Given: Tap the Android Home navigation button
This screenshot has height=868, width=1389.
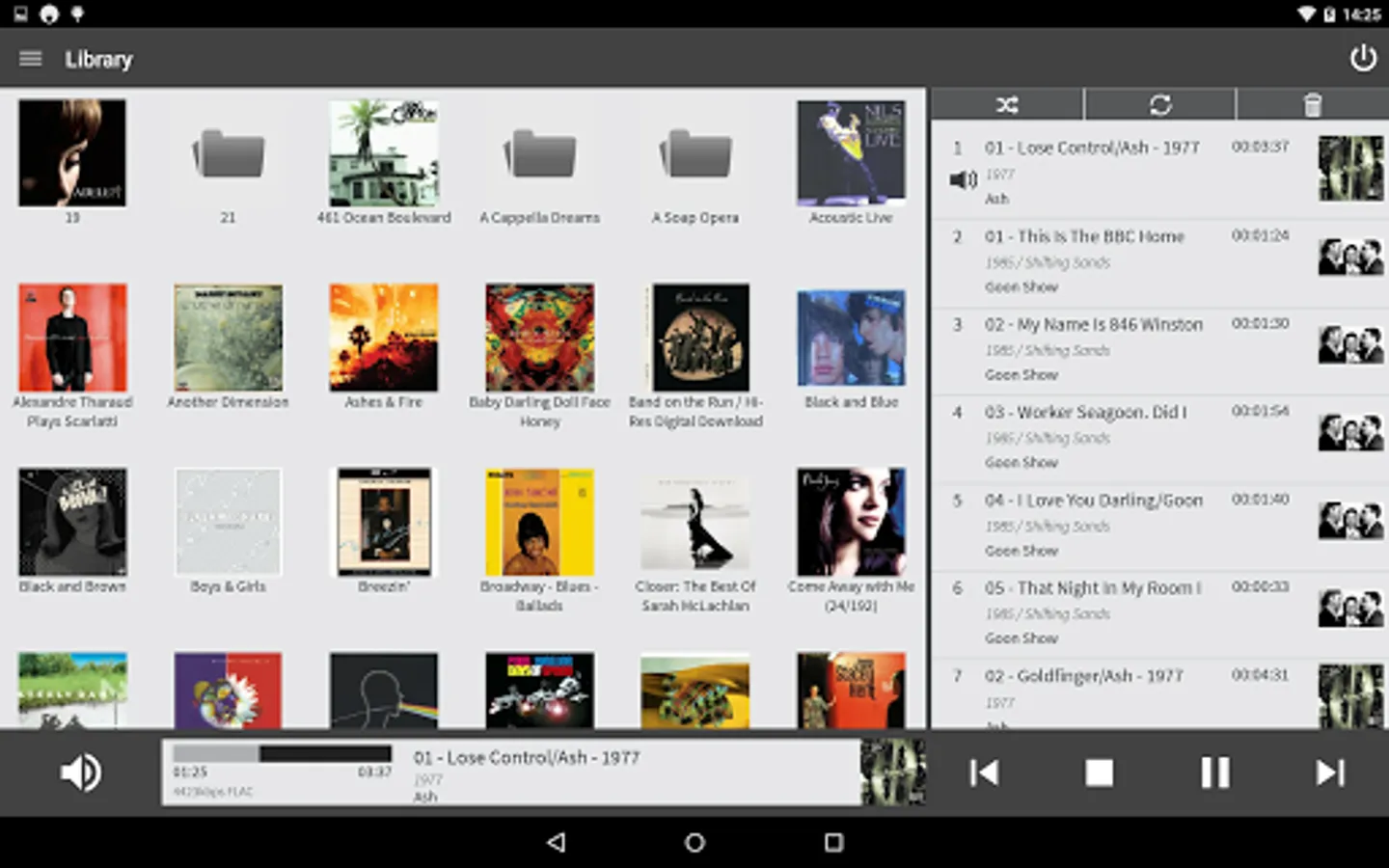Looking at the screenshot, I should pos(694,842).
